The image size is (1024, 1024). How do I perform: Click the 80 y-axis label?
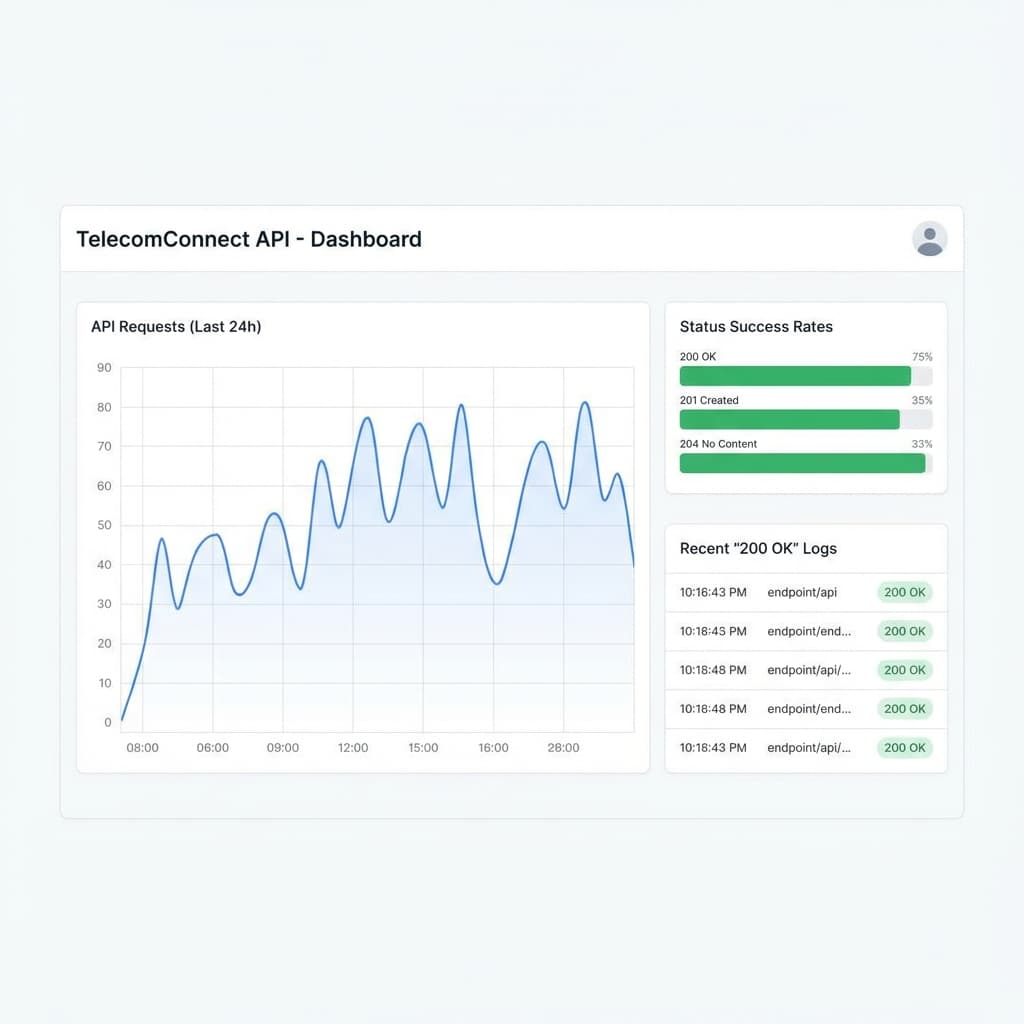coord(104,408)
